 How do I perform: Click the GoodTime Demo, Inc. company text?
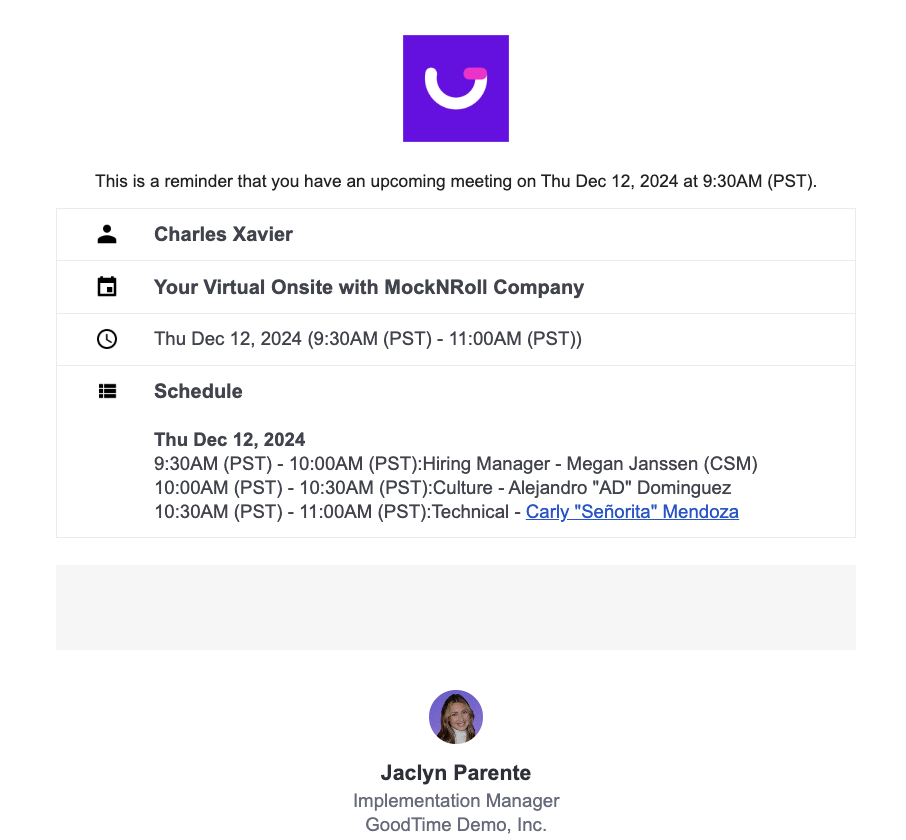pyautogui.click(x=455, y=824)
